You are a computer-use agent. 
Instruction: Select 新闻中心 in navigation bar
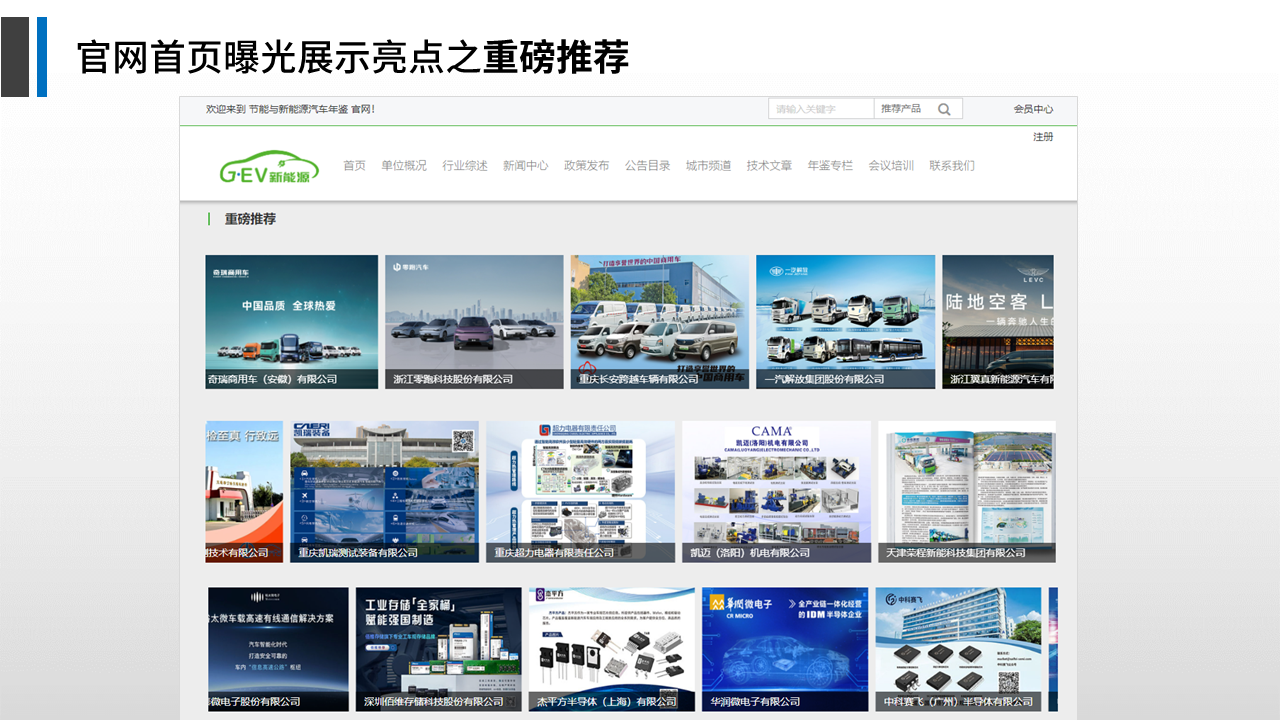pyautogui.click(x=525, y=166)
